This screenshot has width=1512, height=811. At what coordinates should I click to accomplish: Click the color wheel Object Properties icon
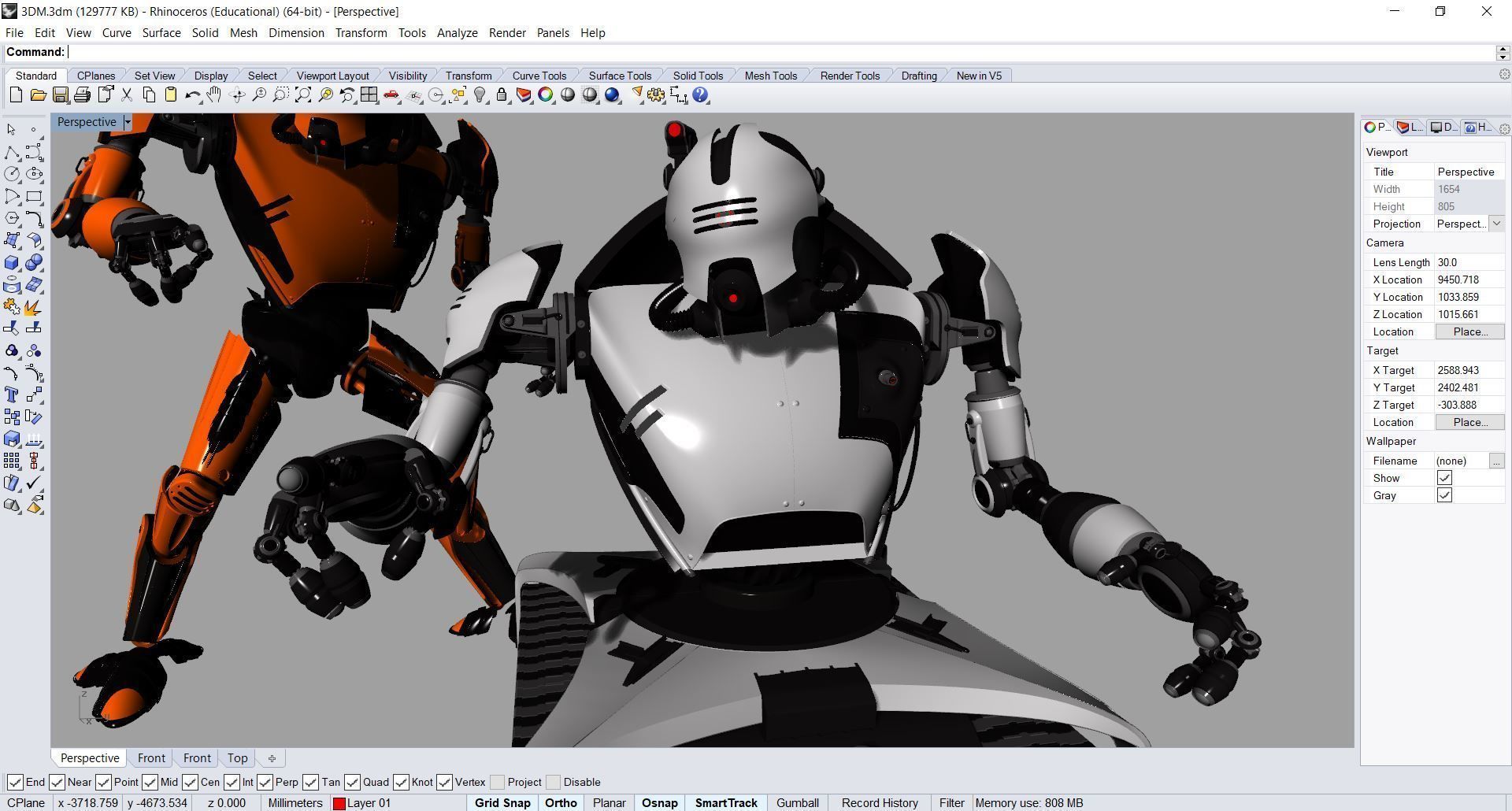point(546,95)
